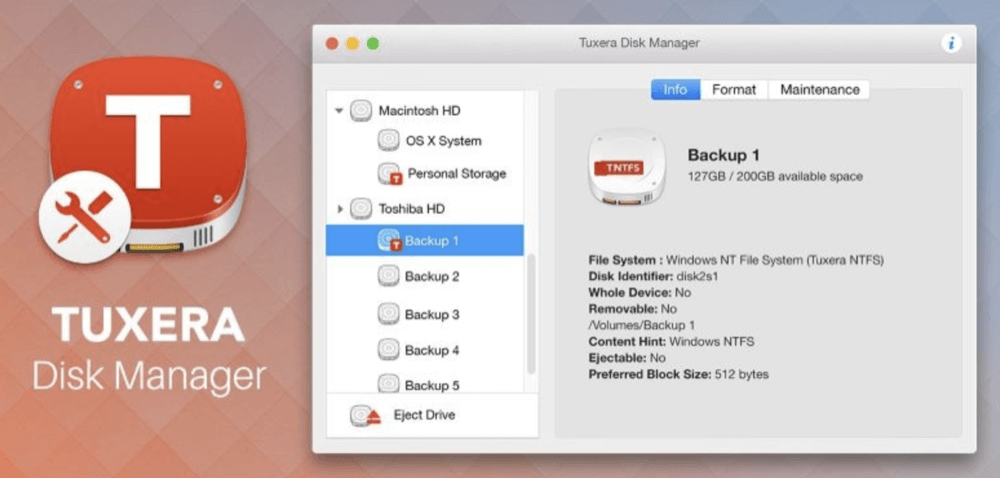Click the Tuxera Disk Manager window title
Screen dimensions: 1000x479
[639, 43]
